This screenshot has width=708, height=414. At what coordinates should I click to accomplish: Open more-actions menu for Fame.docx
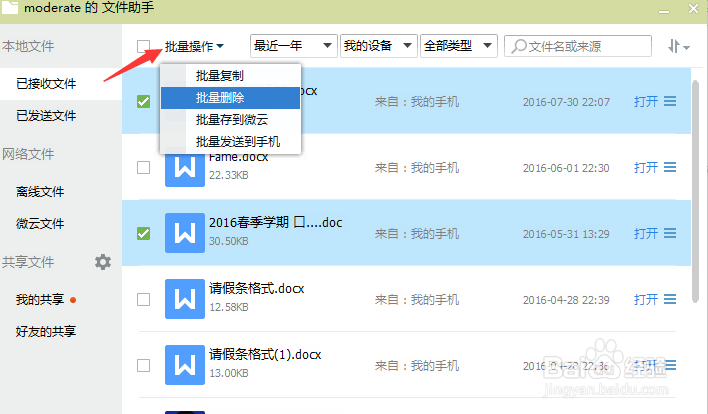670,167
